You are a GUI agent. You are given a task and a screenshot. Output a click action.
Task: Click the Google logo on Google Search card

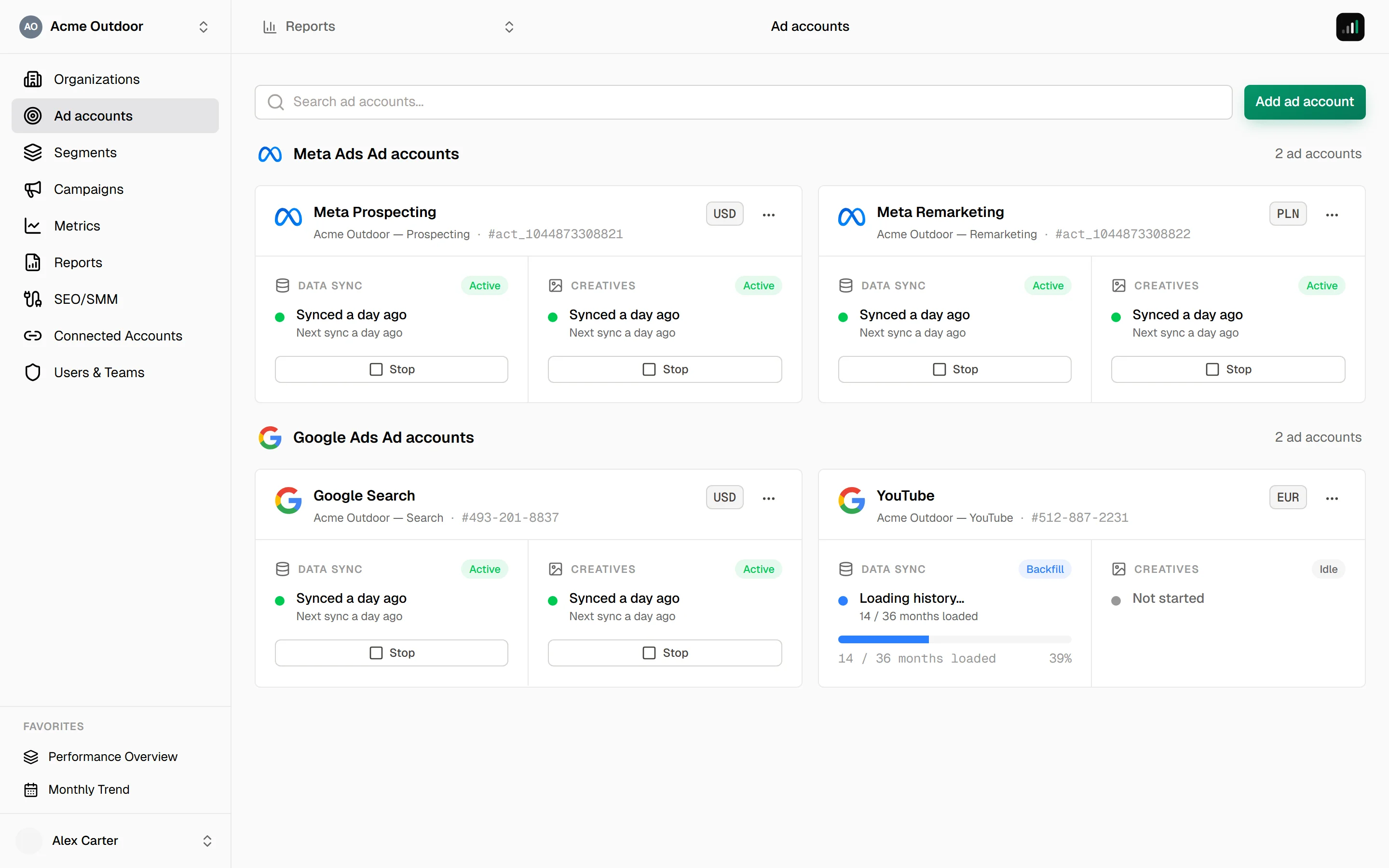pos(288,501)
